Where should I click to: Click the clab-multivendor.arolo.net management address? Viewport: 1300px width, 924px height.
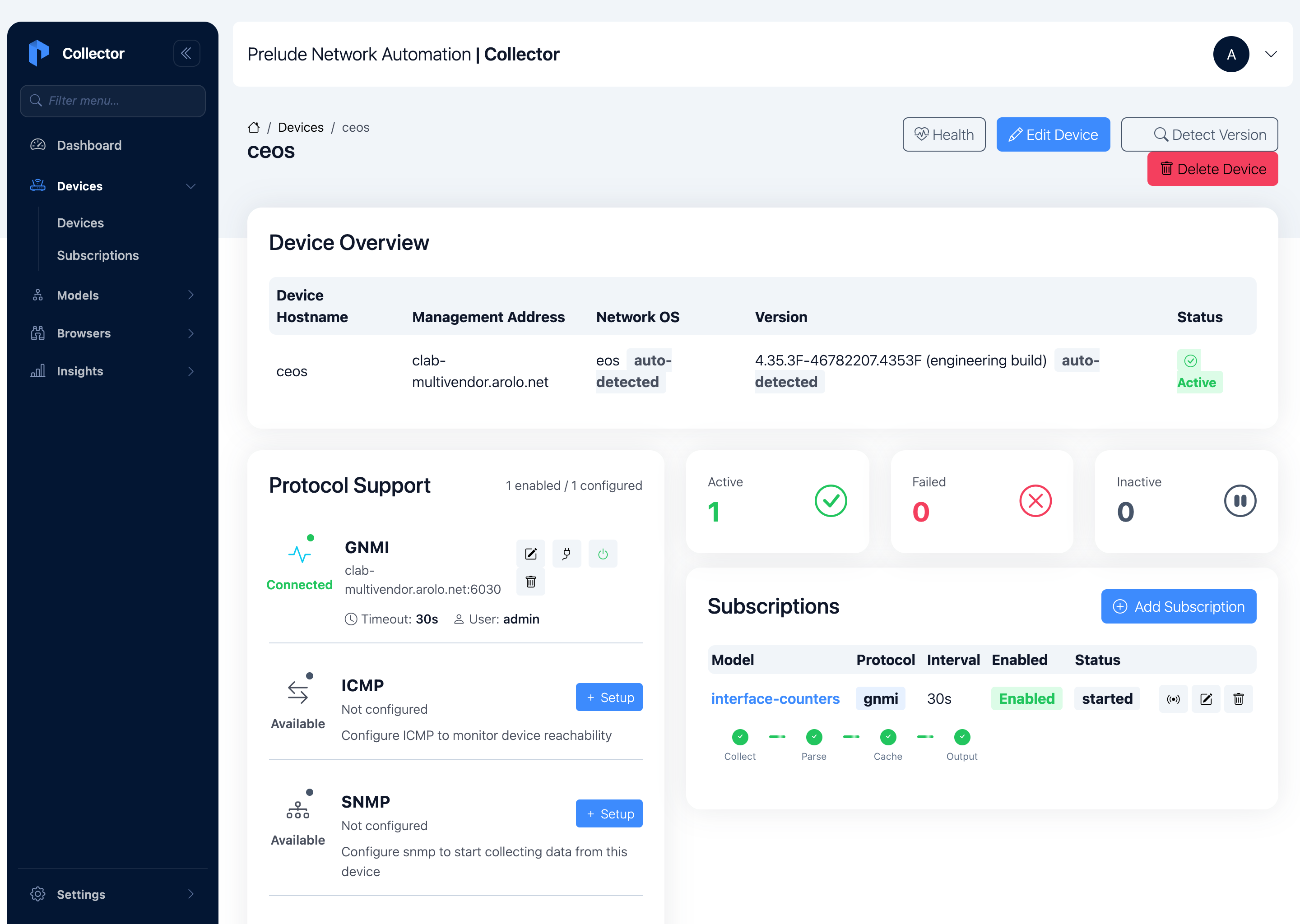480,371
